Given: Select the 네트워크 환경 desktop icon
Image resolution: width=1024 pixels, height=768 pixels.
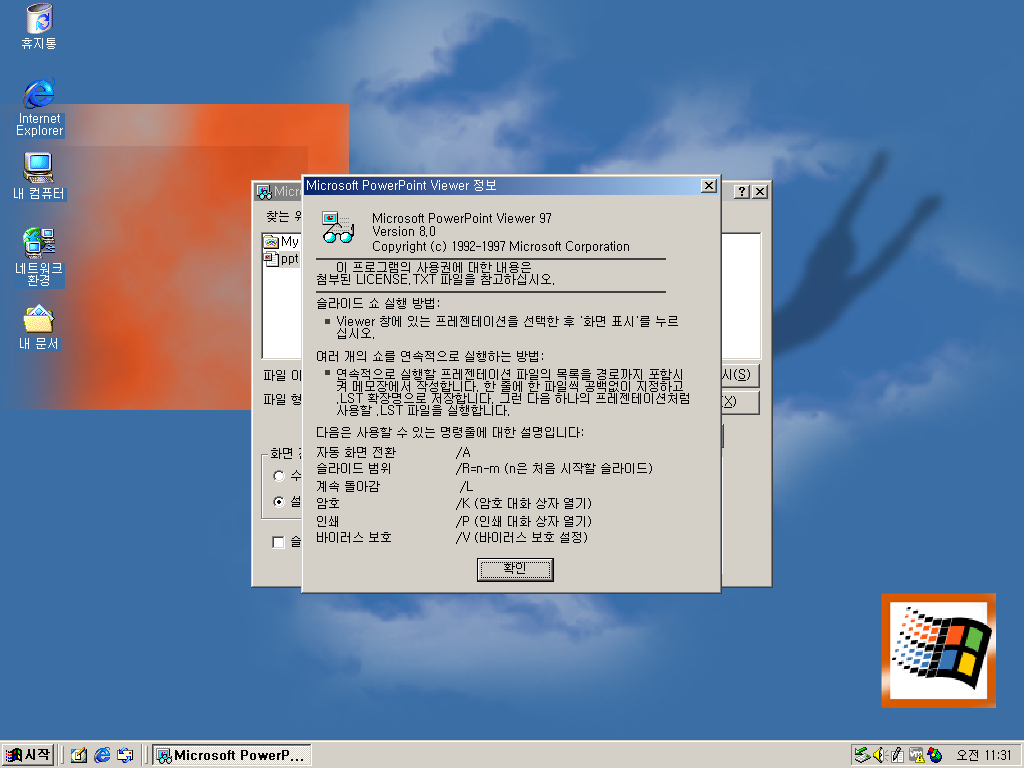Looking at the screenshot, I should click(x=39, y=257).
